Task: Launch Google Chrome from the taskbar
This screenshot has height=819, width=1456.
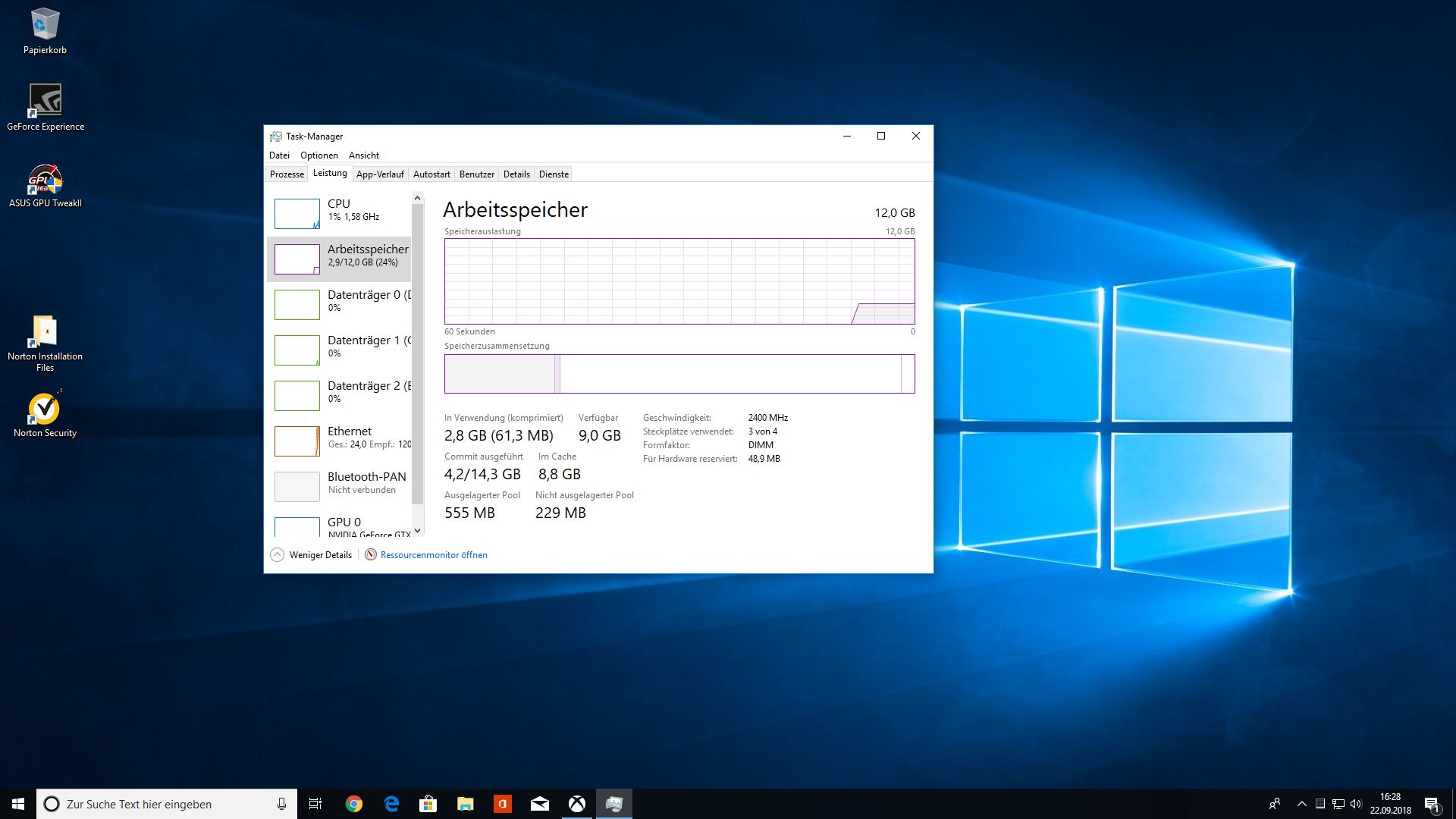Action: 354,804
